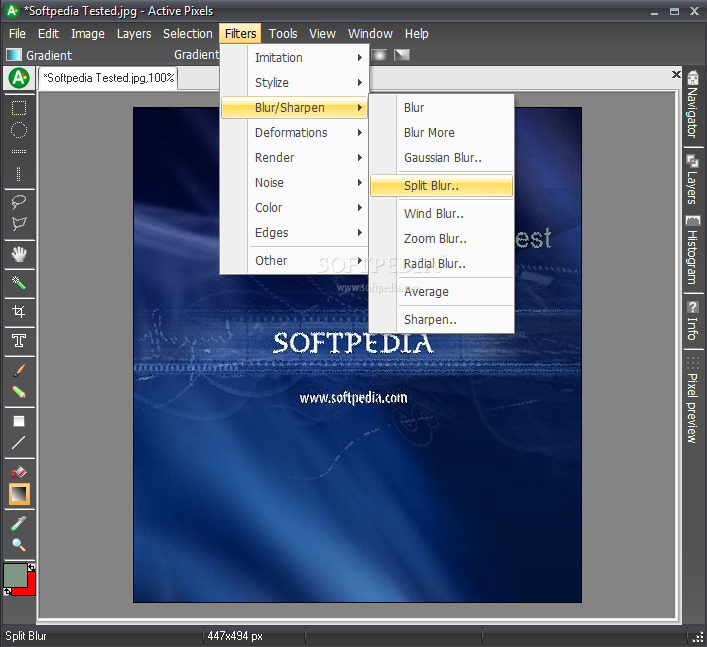
Task: Open the Help menu
Action: coord(417,34)
